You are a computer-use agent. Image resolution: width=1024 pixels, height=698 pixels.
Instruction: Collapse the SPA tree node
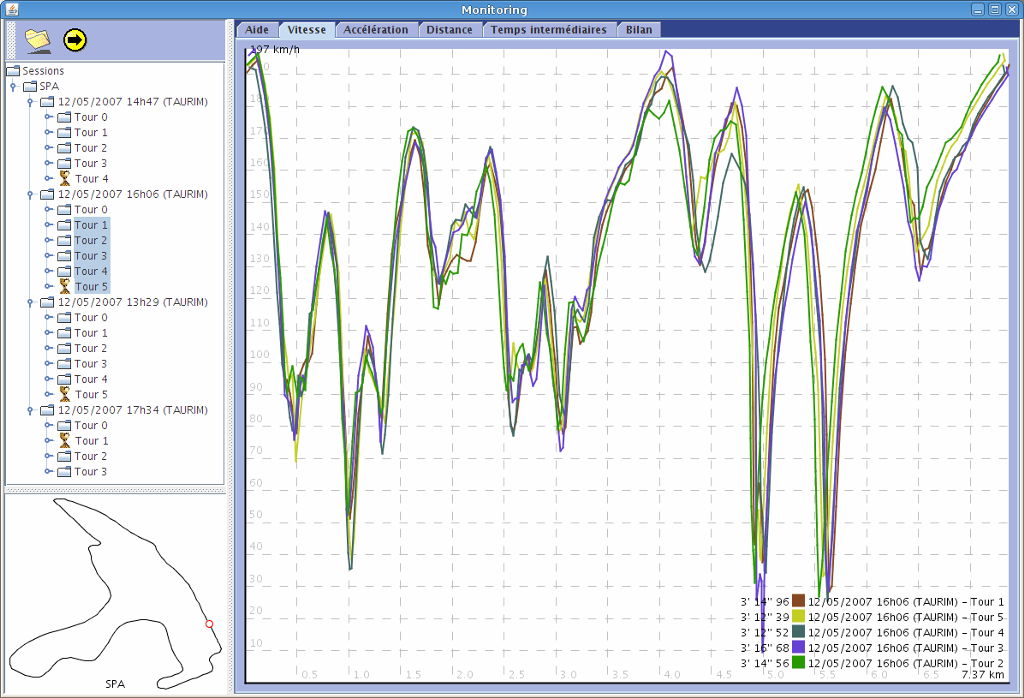(13, 87)
